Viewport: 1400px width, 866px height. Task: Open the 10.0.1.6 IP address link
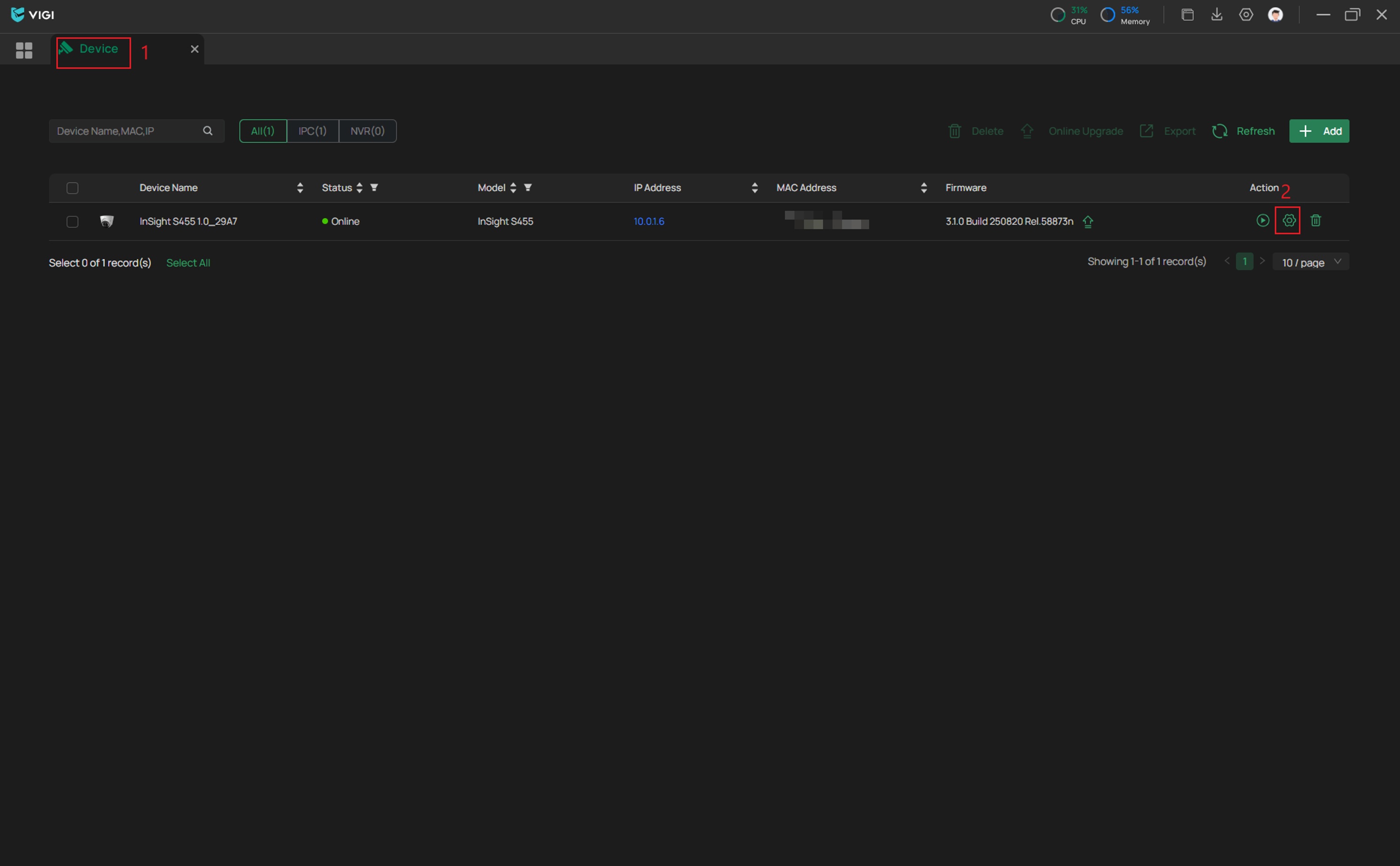(649, 221)
